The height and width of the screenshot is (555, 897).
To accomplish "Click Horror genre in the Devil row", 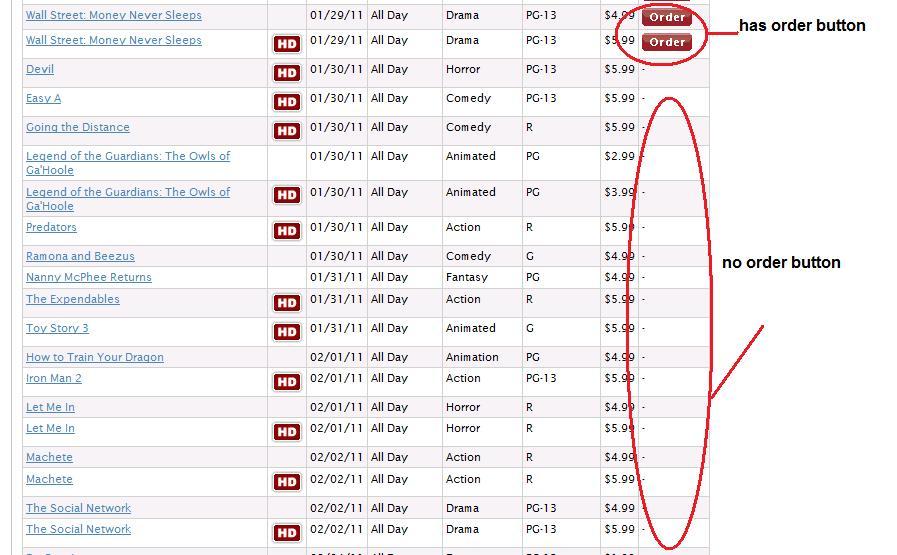I will [x=463, y=69].
